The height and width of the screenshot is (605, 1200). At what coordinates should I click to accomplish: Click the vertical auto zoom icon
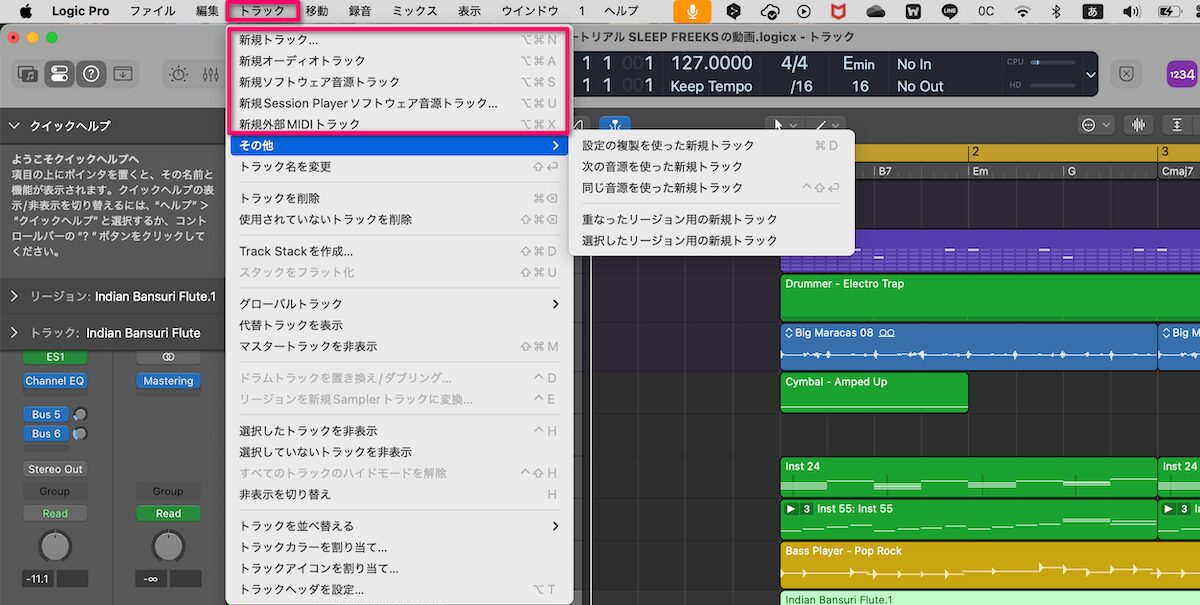click(x=1176, y=126)
